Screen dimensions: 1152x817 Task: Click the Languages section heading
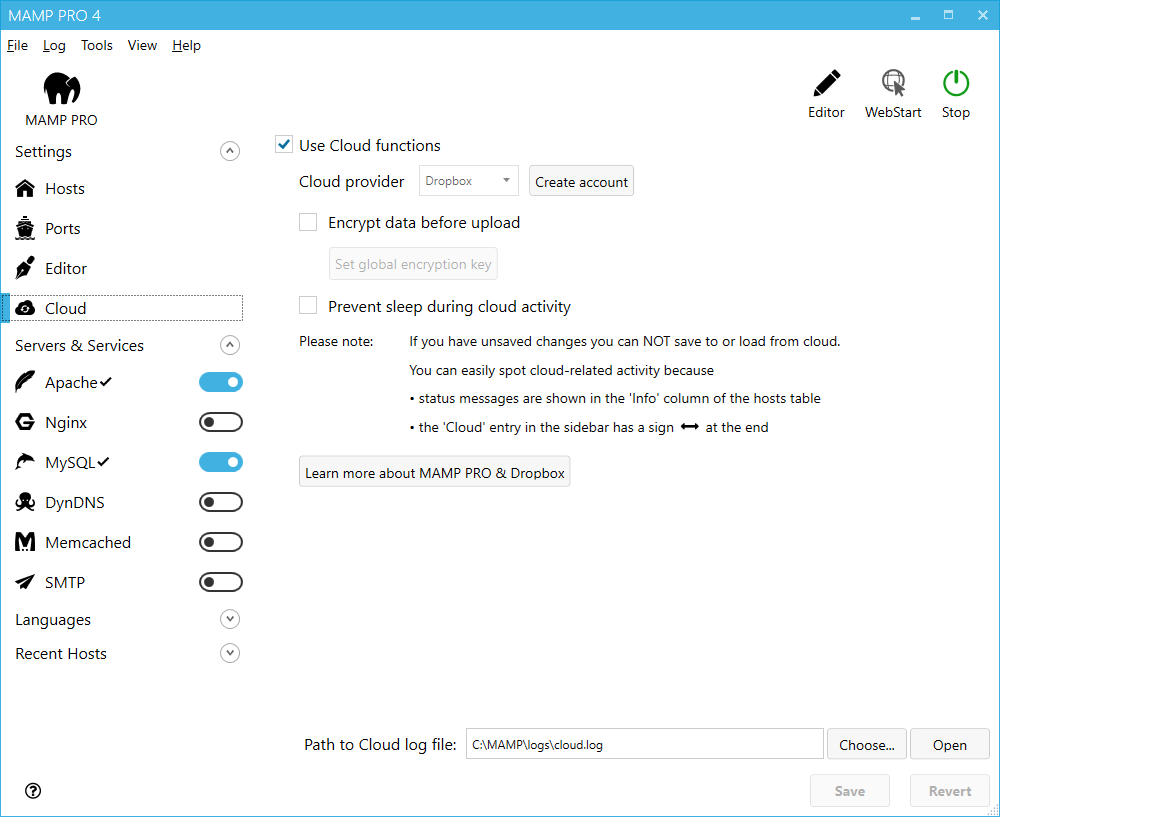pos(53,619)
